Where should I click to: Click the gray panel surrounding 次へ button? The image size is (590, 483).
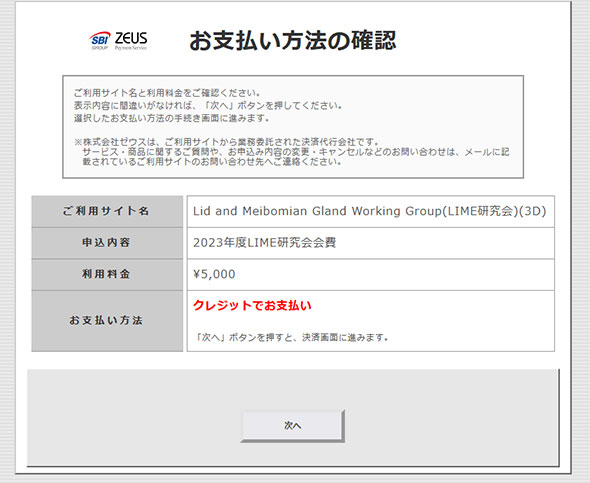(293, 418)
